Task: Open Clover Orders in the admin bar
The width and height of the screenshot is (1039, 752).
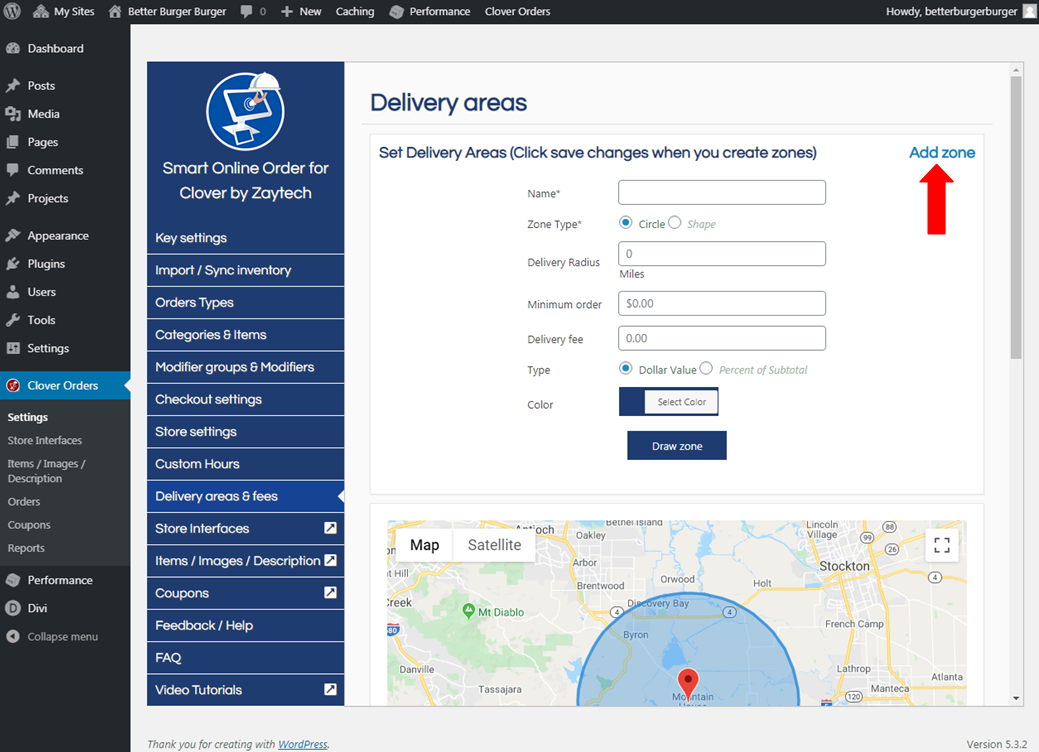Action: point(518,11)
